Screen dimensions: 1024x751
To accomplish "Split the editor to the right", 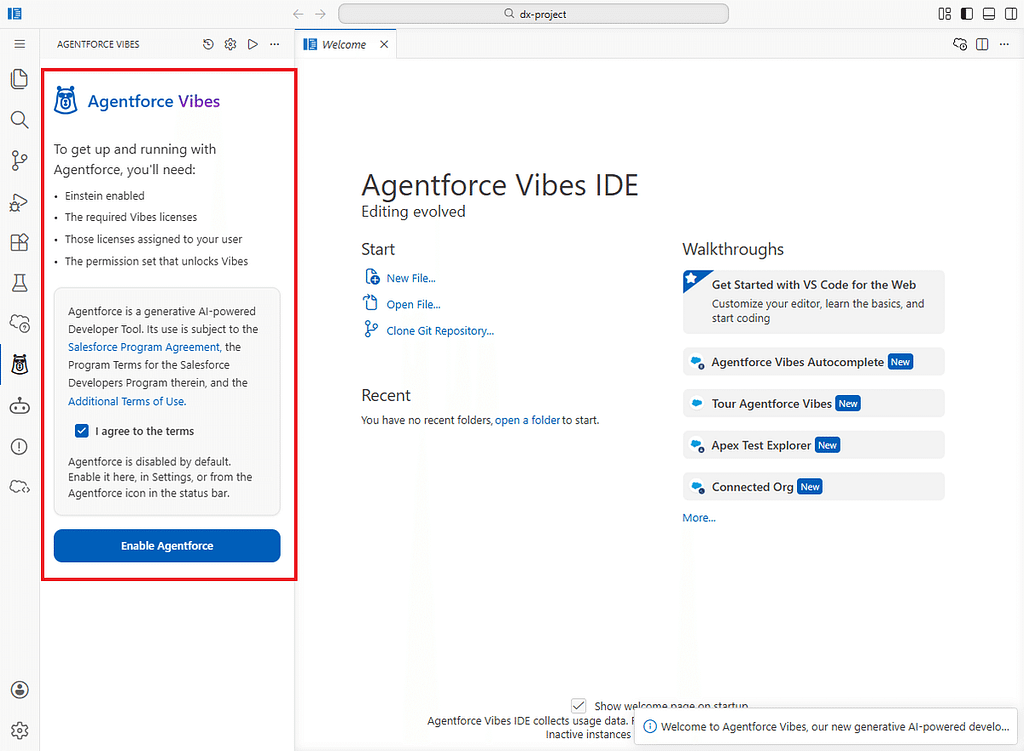I will [x=982, y=44].
